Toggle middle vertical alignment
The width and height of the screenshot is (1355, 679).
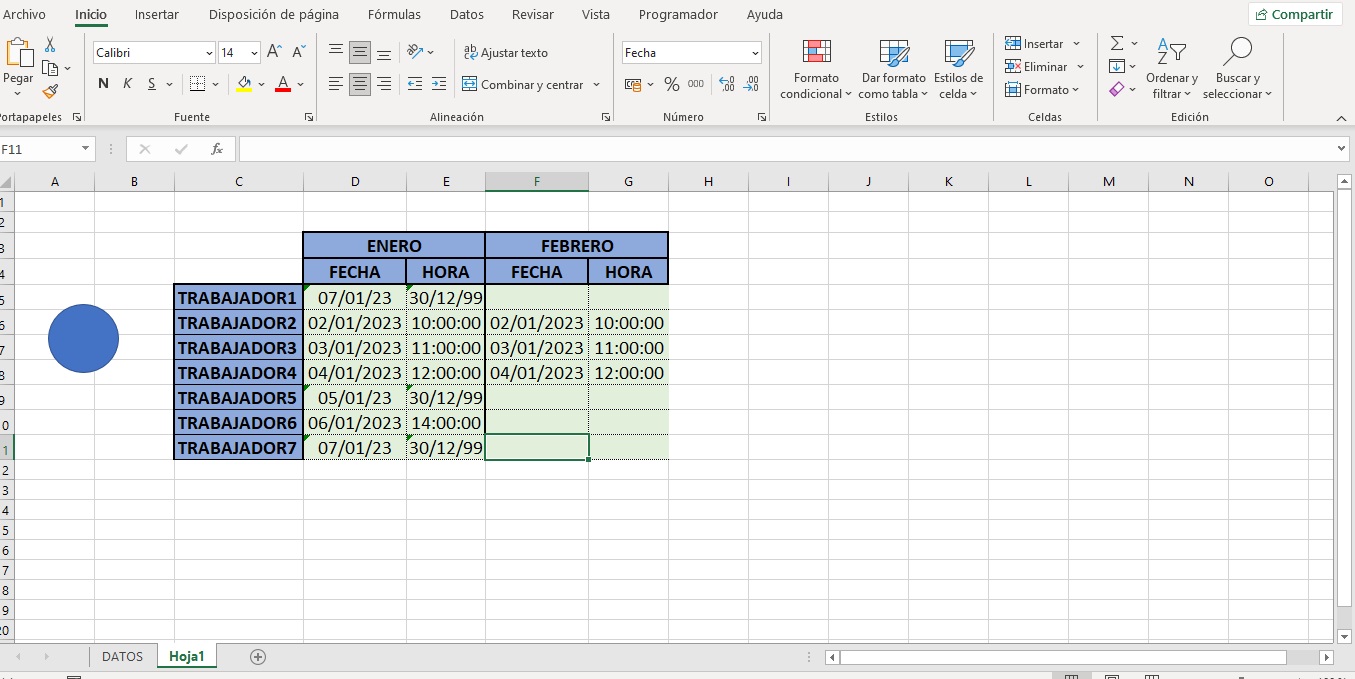(x=360, y=52)
